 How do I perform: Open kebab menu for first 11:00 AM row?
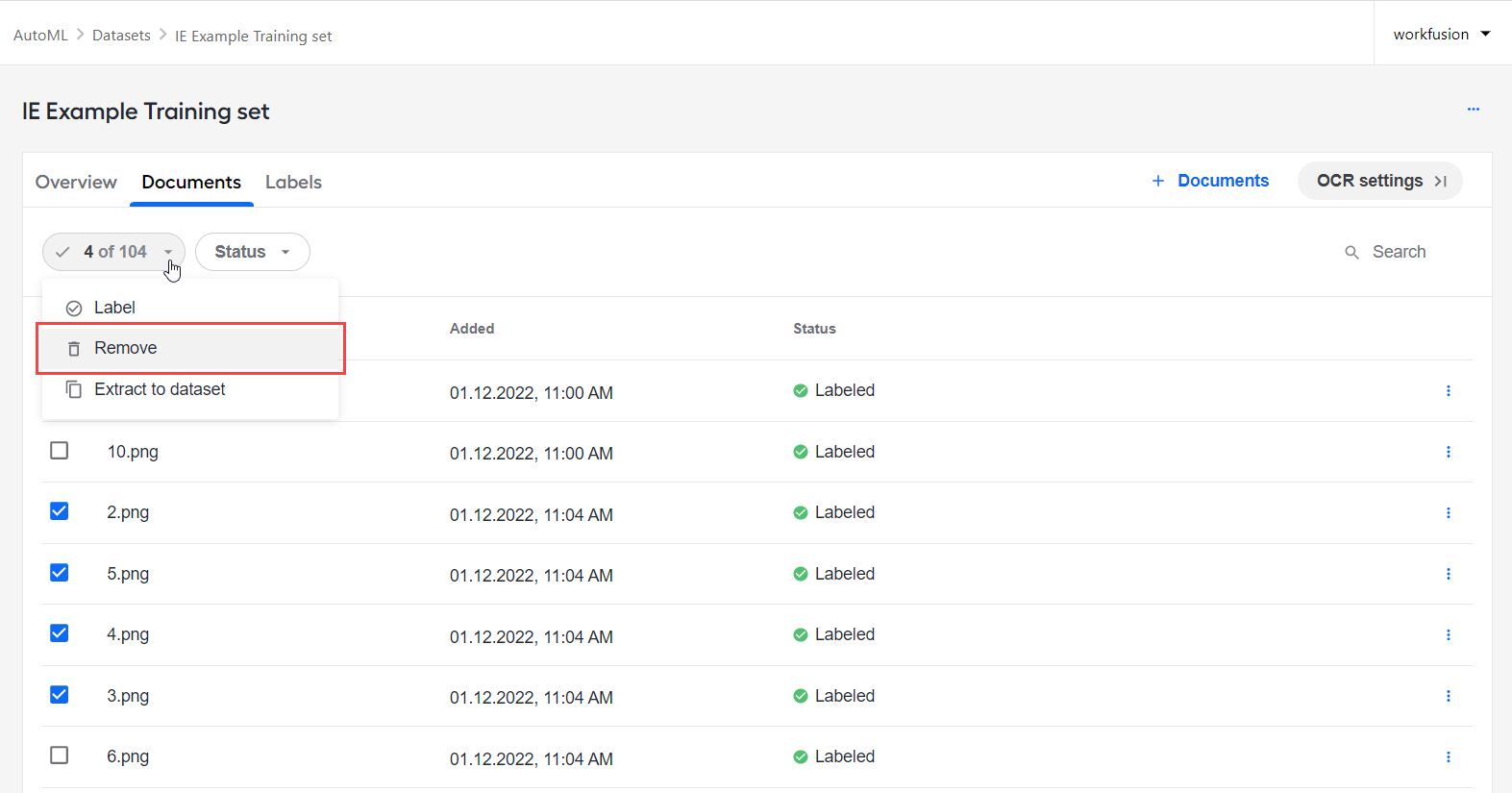tap(1448, 391)
